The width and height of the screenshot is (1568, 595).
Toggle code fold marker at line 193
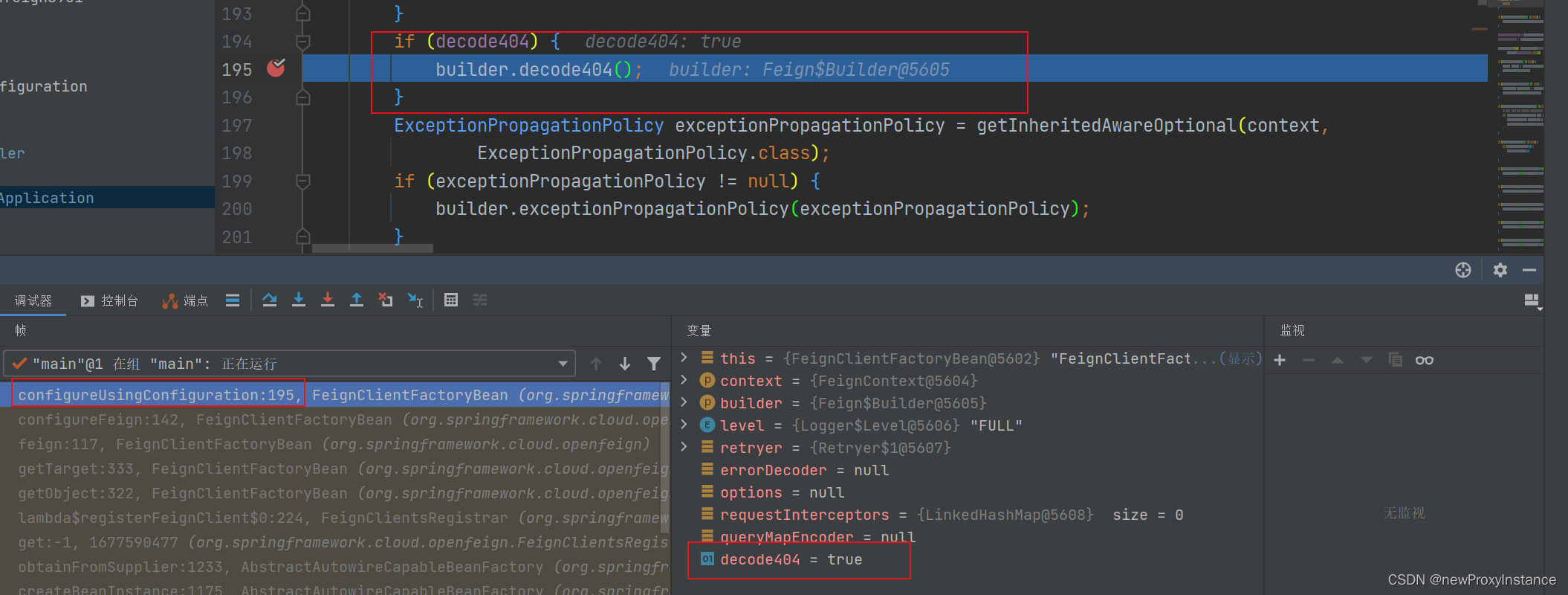coord(303,13)
